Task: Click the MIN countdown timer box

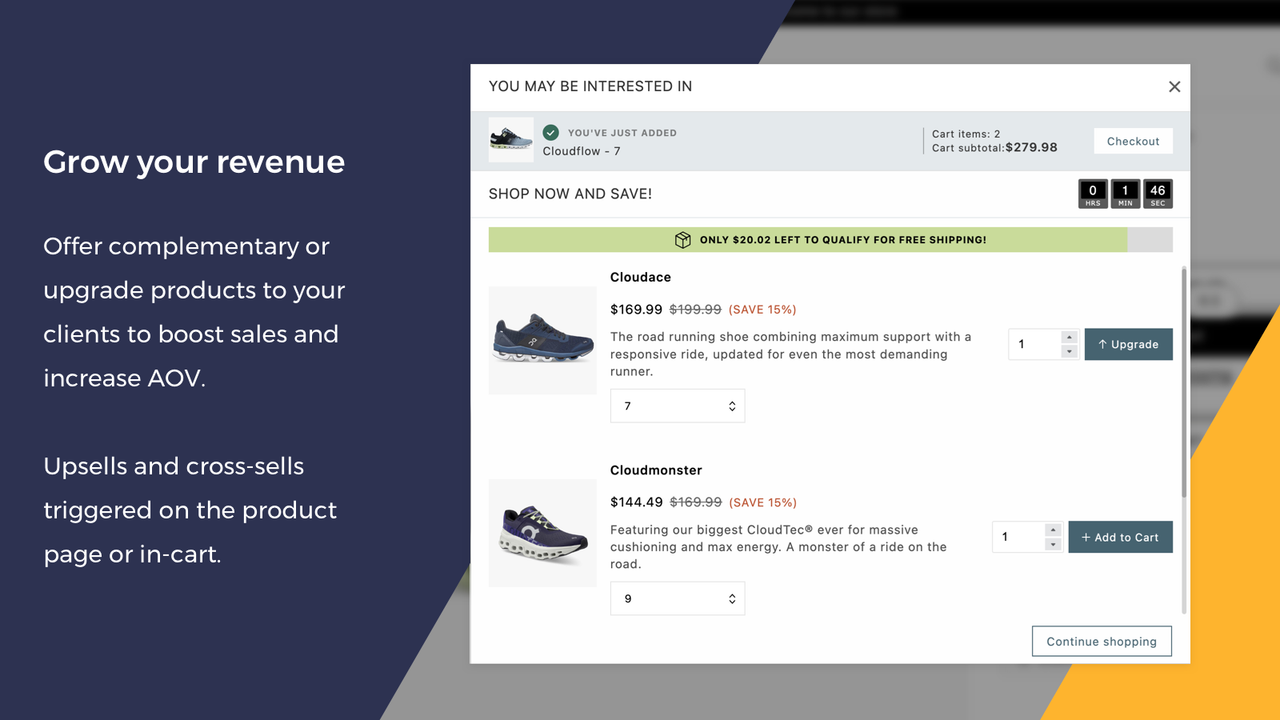Action: pyautogui.click(x=1125, y=193)
